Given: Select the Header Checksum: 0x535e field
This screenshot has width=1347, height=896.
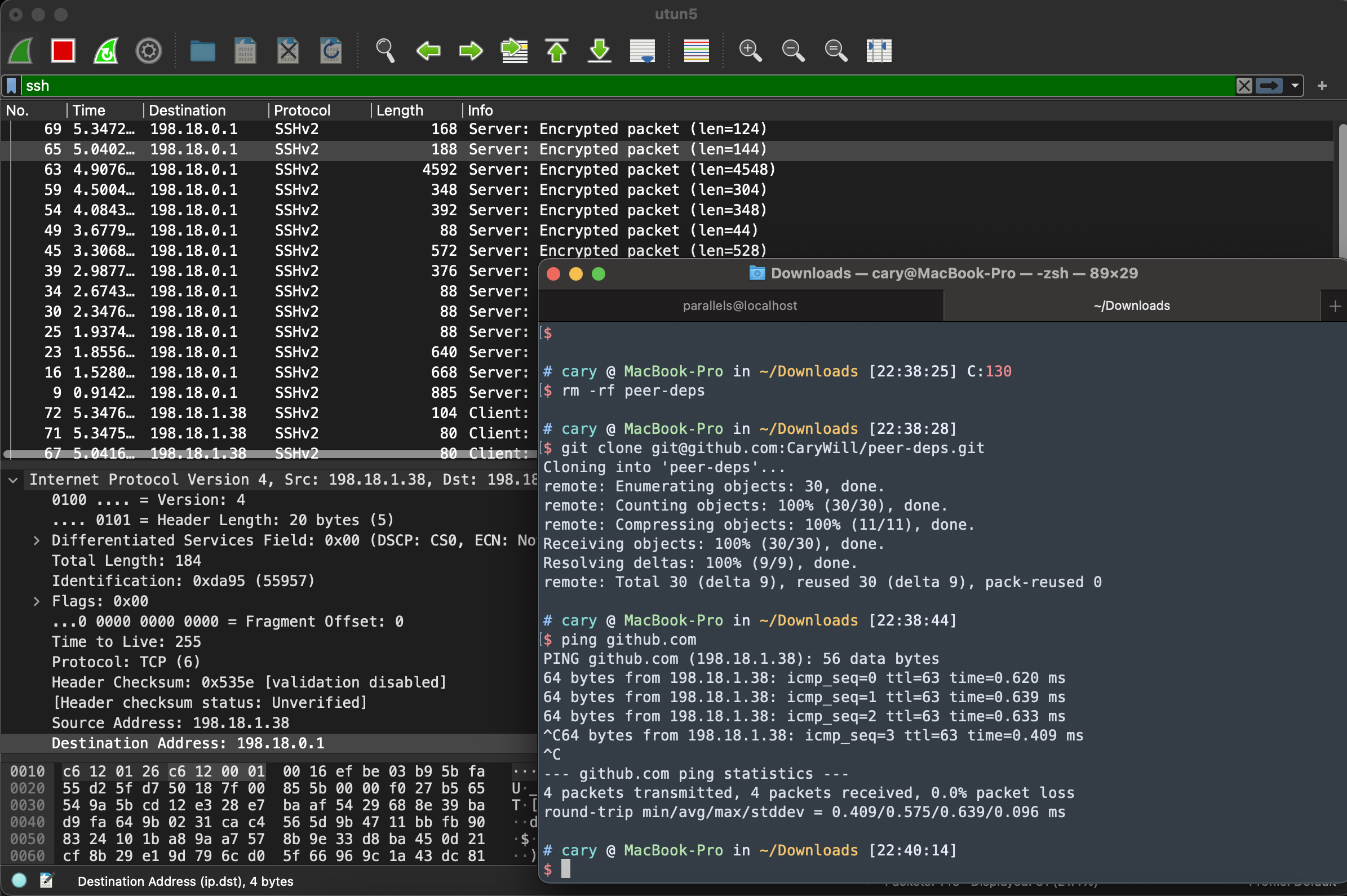Looking at the screenshot, I should tap(249, 682).
